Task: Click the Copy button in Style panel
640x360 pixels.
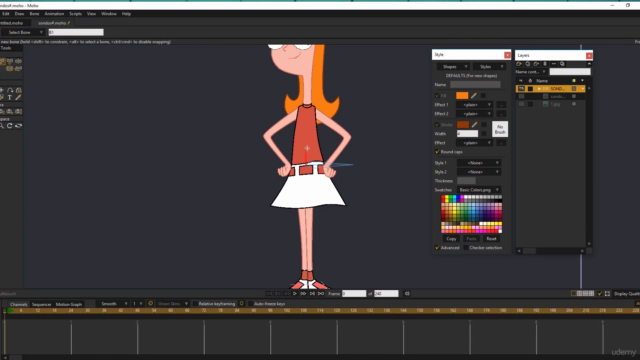Action: pyautogui.click(x=451, y=239)
